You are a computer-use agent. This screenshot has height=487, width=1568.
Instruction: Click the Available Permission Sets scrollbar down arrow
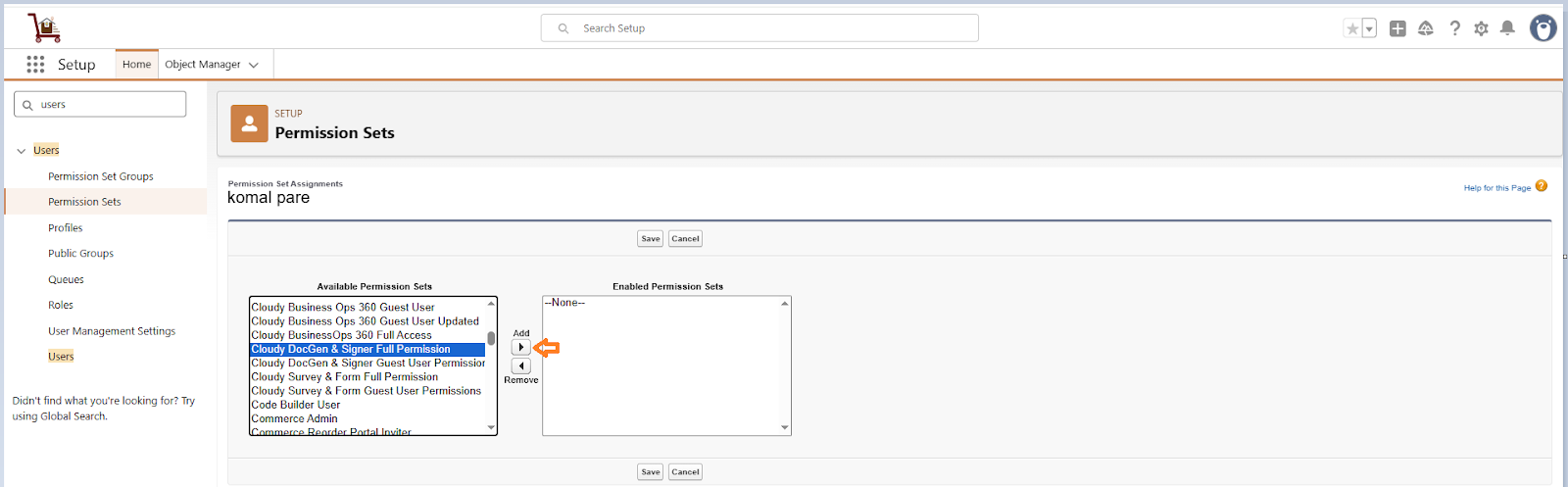tap(491, 428)
